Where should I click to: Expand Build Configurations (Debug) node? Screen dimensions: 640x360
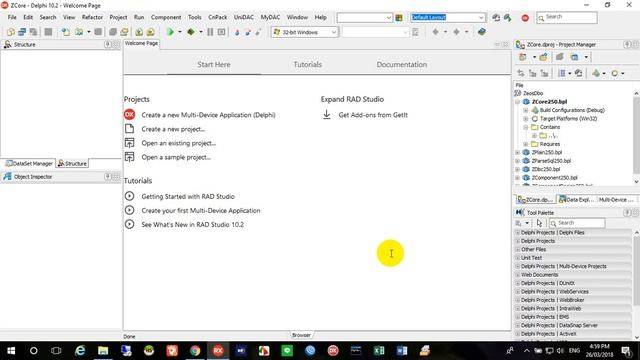click(x=526, y=110)
